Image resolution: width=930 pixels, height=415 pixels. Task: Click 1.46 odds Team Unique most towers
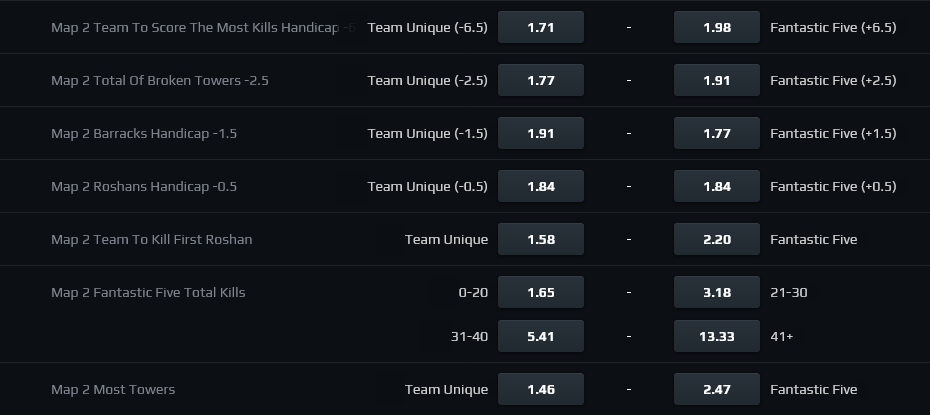[540, 389]
